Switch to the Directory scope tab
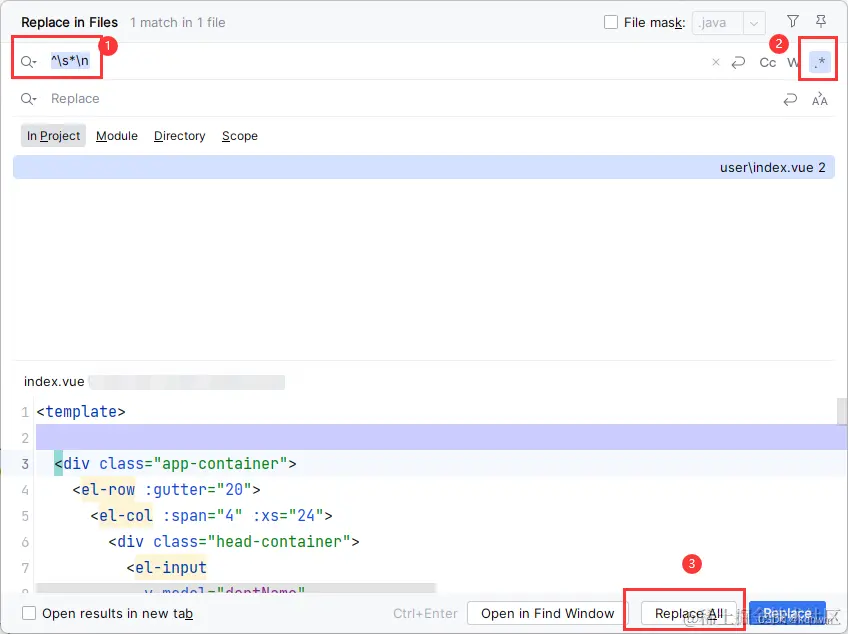This screenshot has width=848, height=634. 180,136
